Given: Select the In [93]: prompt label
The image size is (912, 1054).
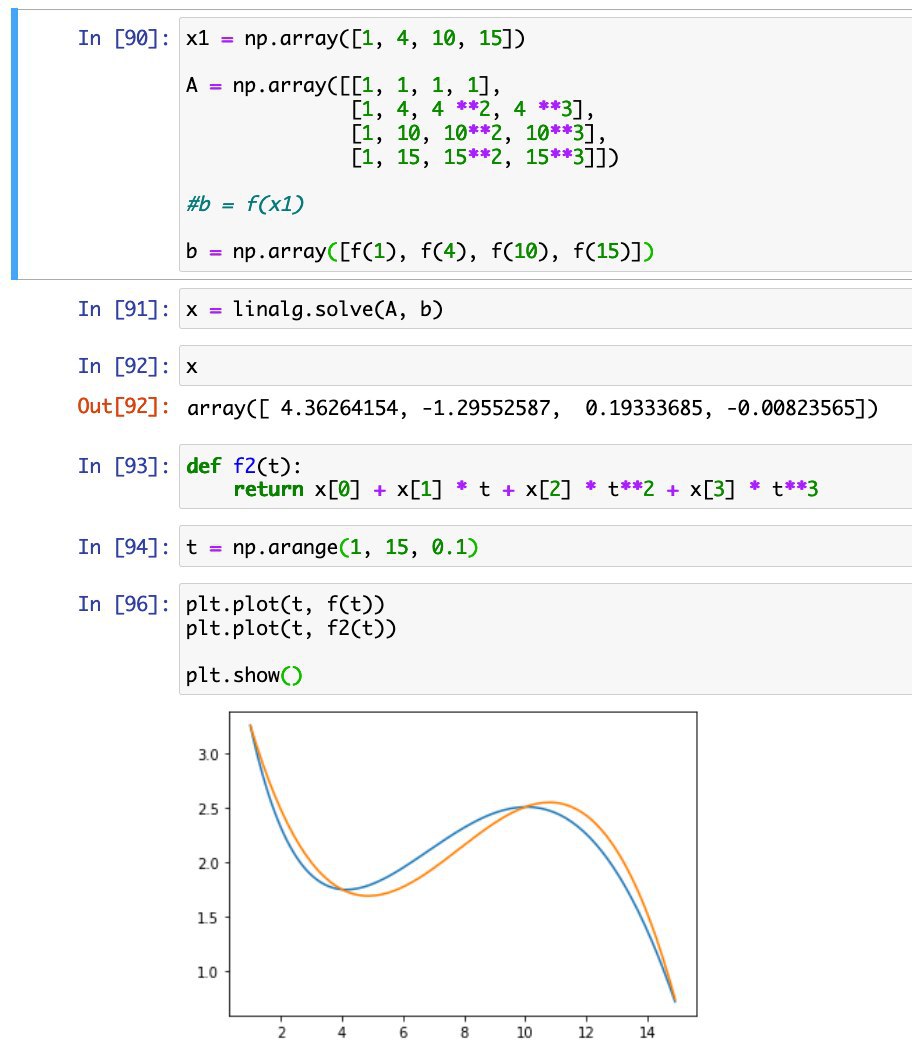Looking at the screenshot, I should tap(124, 466).
